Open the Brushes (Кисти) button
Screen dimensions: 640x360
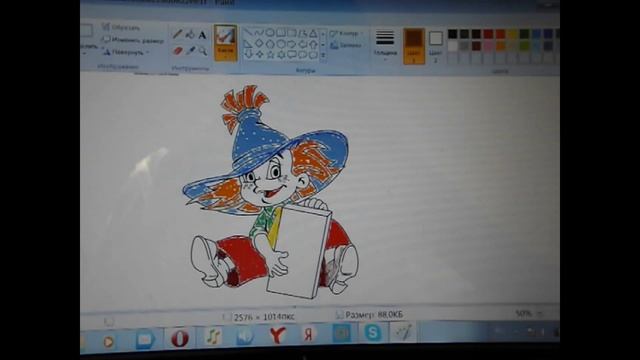click(x=225, y=43)
